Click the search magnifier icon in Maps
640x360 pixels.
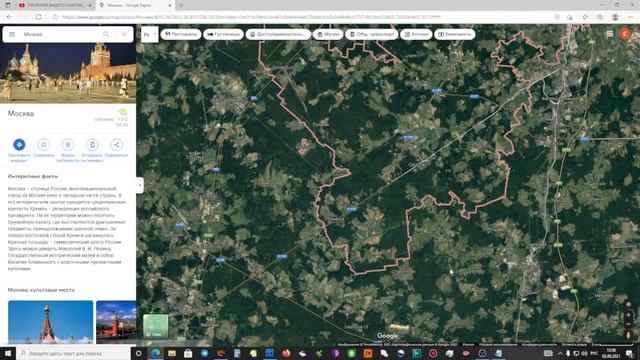106,34
